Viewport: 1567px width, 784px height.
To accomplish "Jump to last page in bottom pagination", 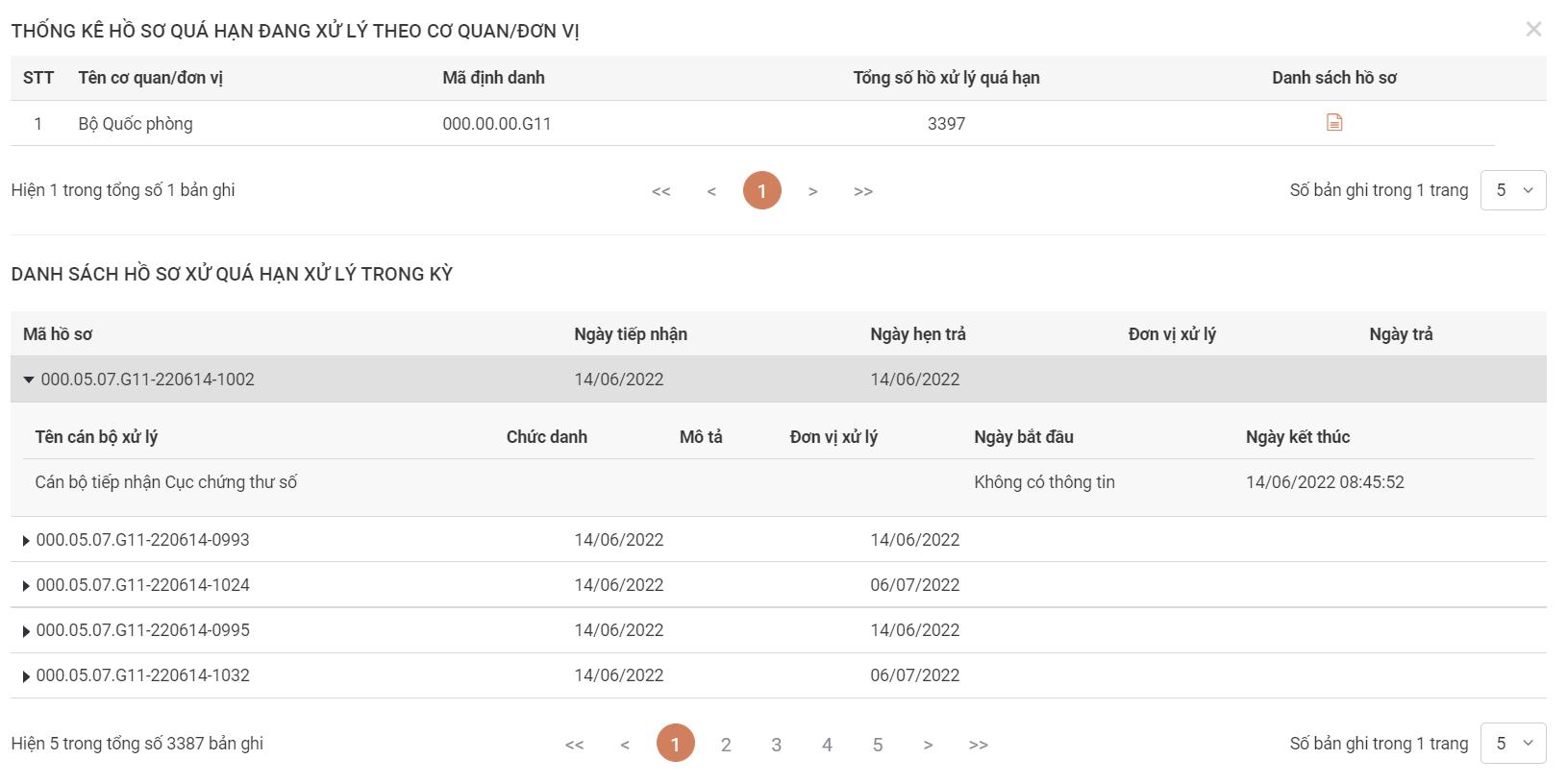I will tap(978, 745).
